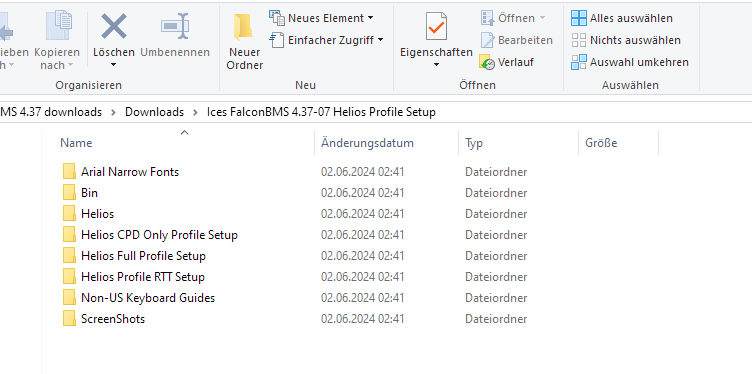
Task: Click the Bin folder name
Action: [90, 193]
